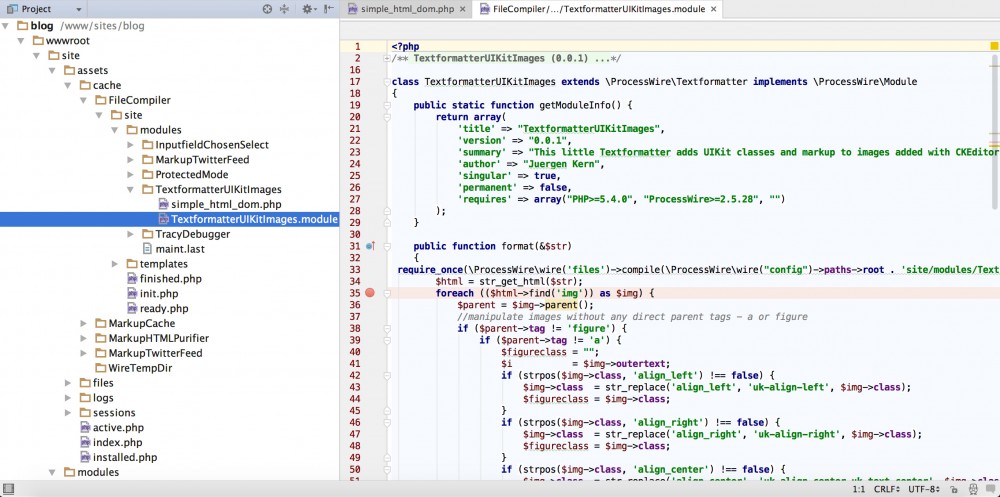Hide the Project tool window
The height and width of the screenshot is (497, 1000).
point(328,9)
